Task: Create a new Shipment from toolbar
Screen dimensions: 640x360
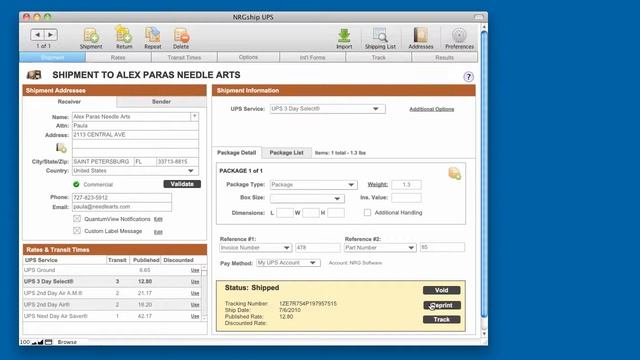Action: (x=91, y=38)
